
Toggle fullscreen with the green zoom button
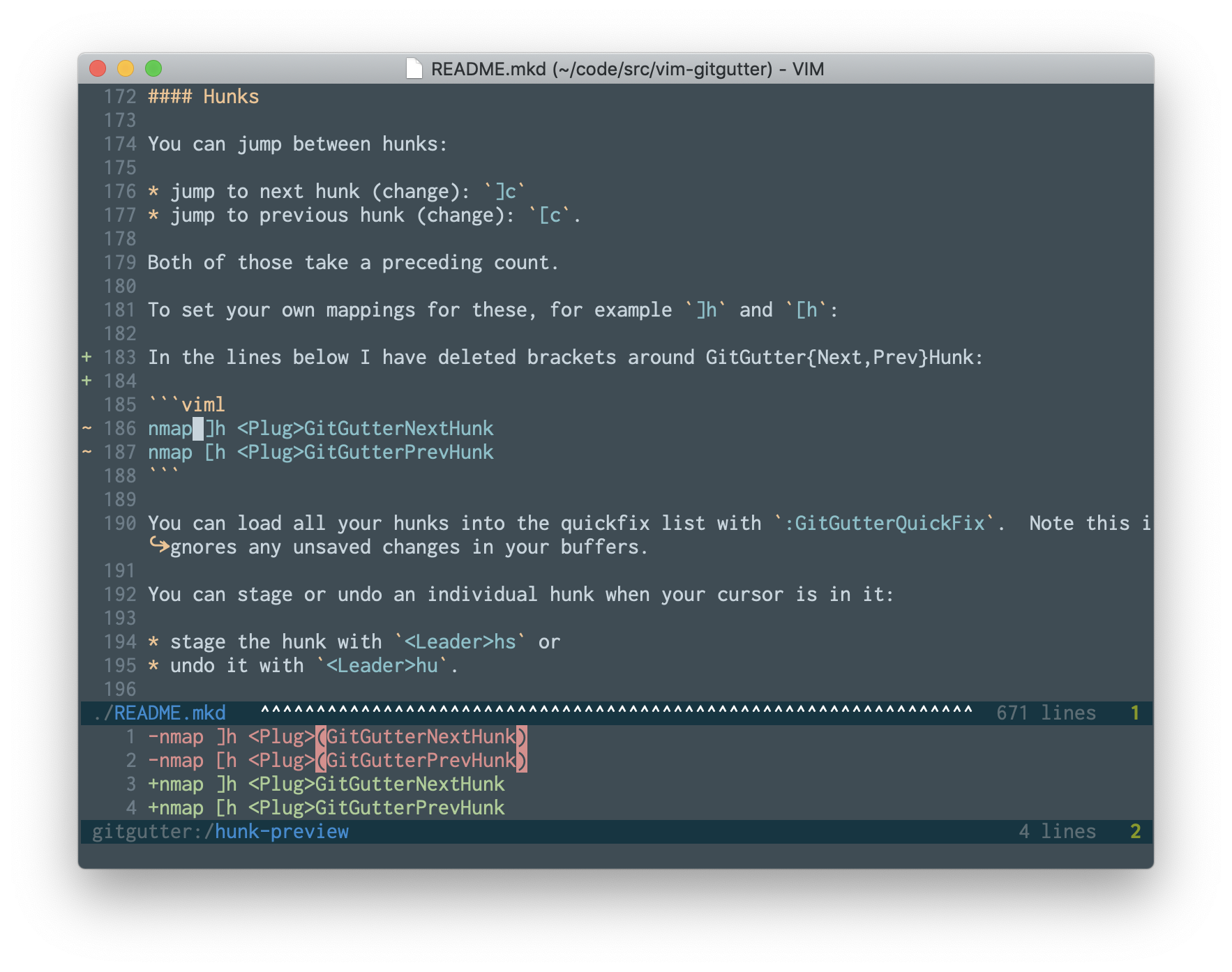click(x=153, y=69)
